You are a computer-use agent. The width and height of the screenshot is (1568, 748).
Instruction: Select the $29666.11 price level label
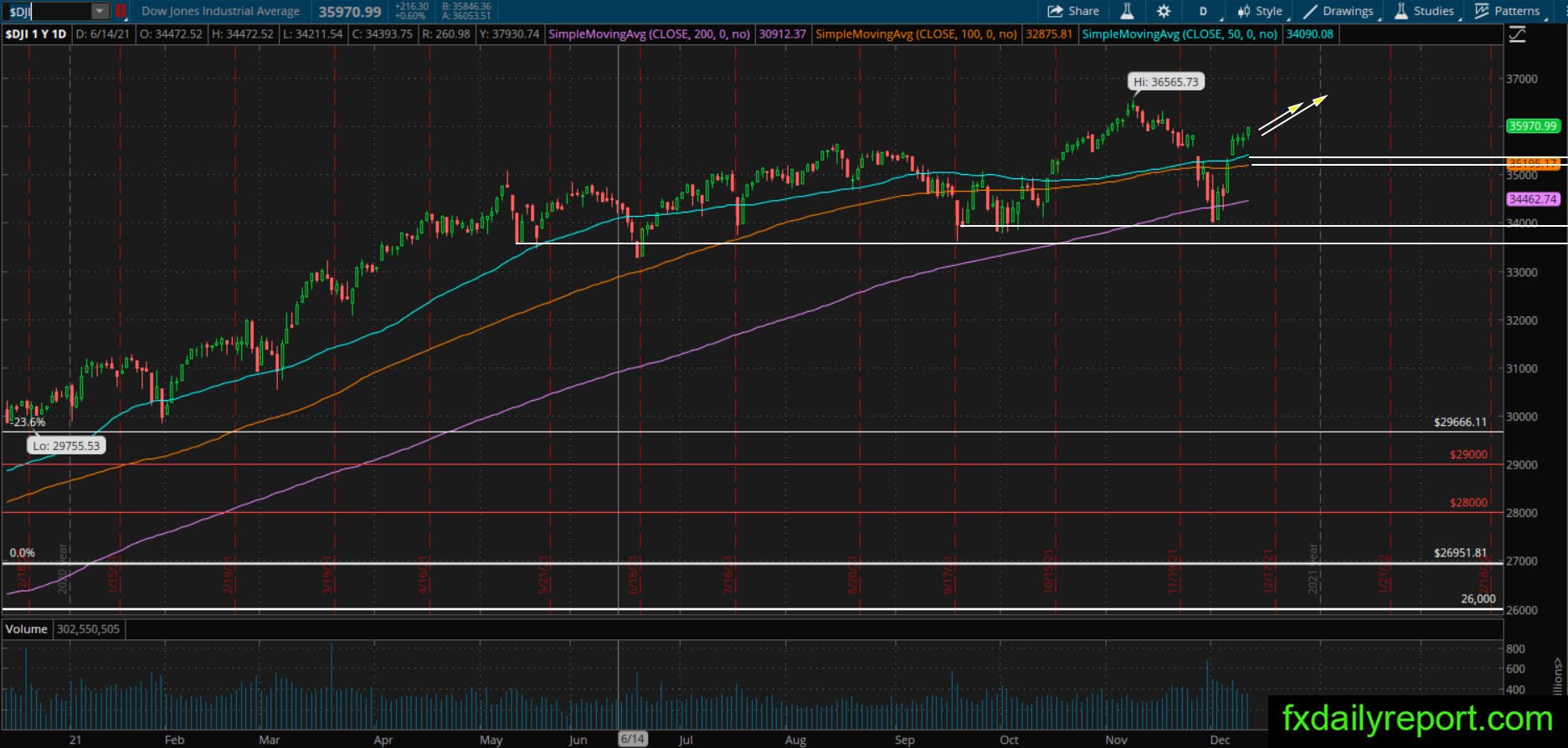(1460, 423)
